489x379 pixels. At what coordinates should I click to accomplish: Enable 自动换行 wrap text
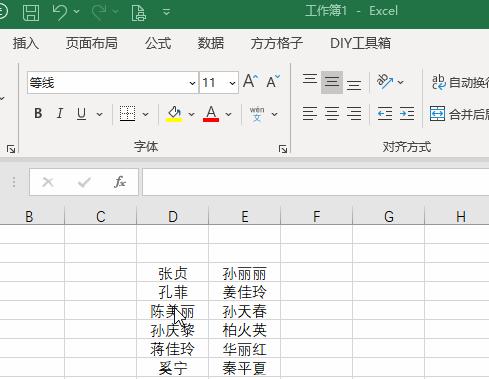tap(460, 82)
